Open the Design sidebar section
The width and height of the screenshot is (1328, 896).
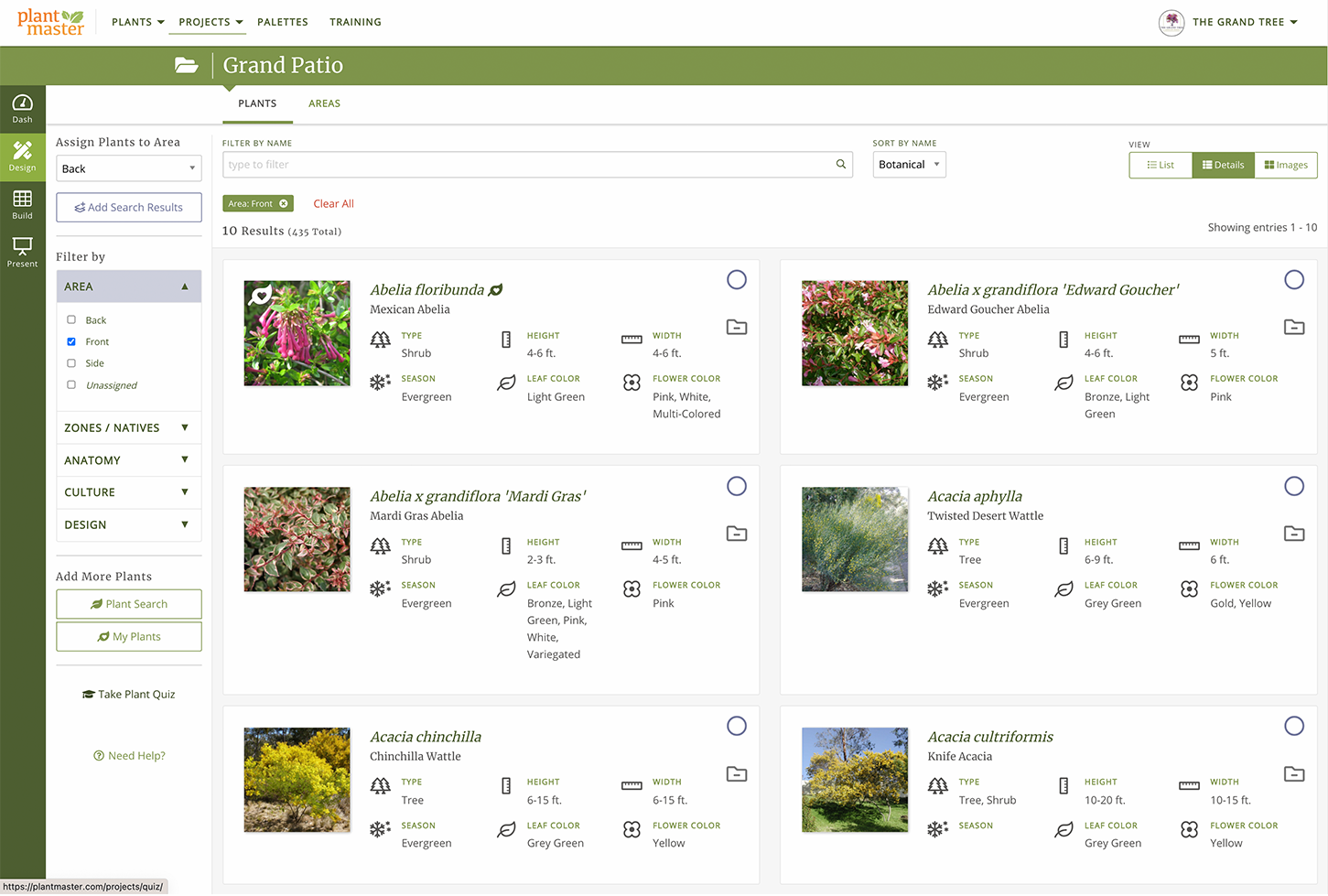click(22, 157)
